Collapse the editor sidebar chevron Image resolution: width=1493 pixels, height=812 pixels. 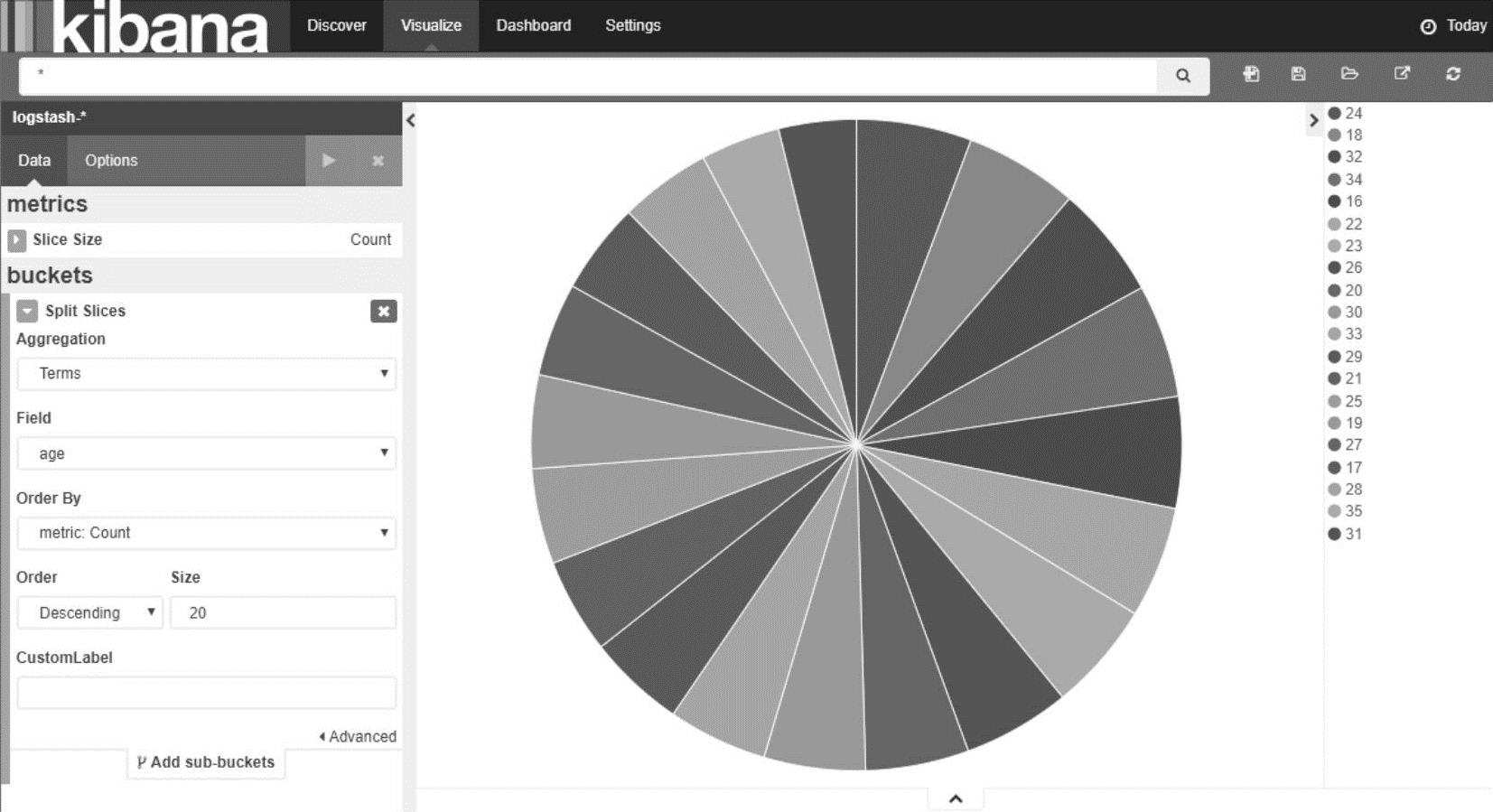[x=410, y=120]
